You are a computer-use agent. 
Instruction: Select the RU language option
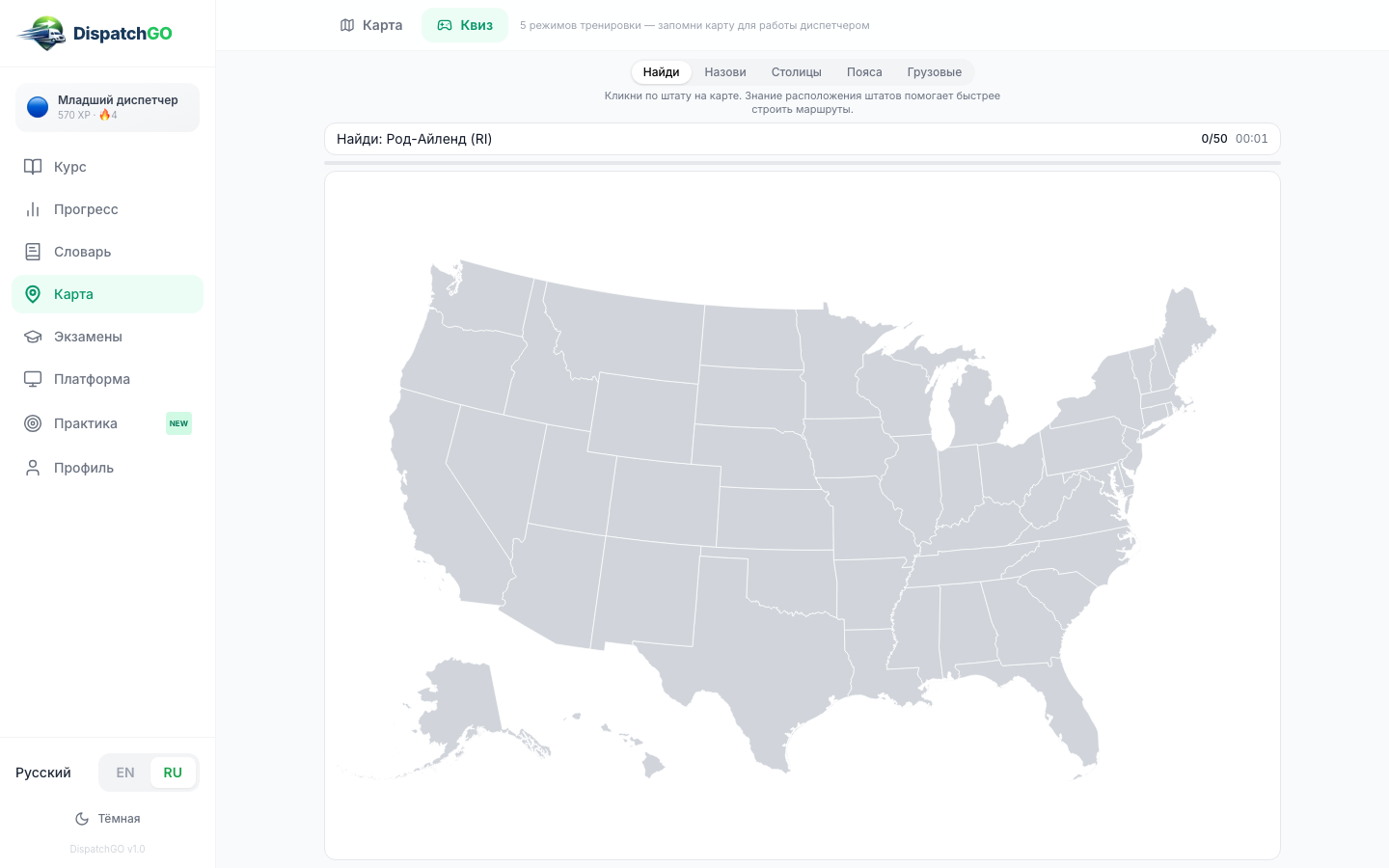click(173, 773)
